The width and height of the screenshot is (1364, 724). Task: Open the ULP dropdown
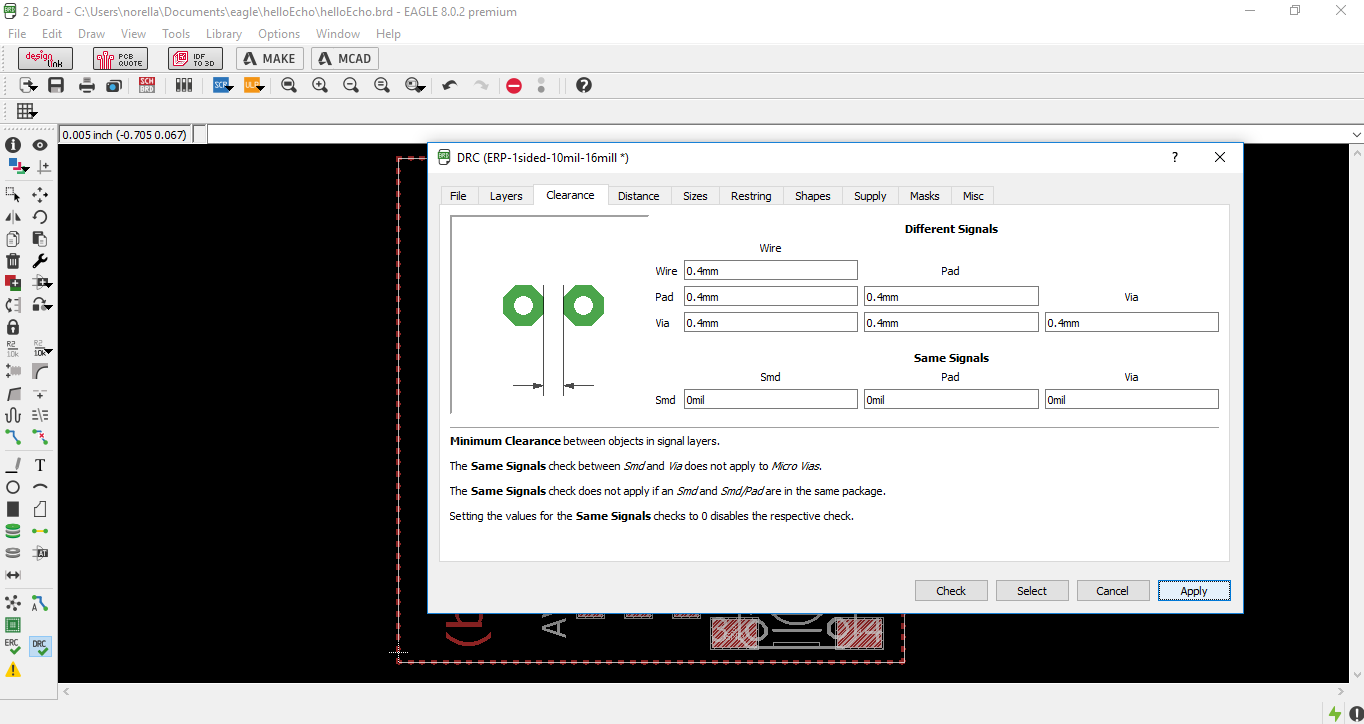click(x=254, y=85)
